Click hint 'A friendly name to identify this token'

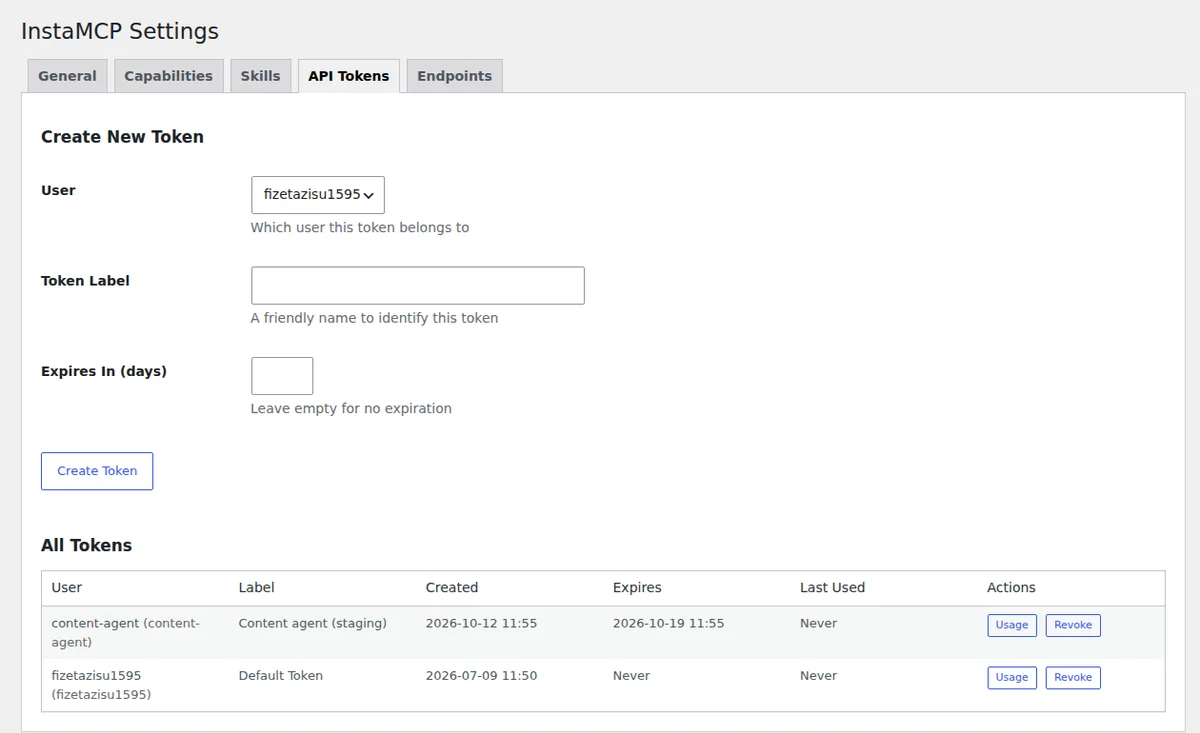coord(374,318)
